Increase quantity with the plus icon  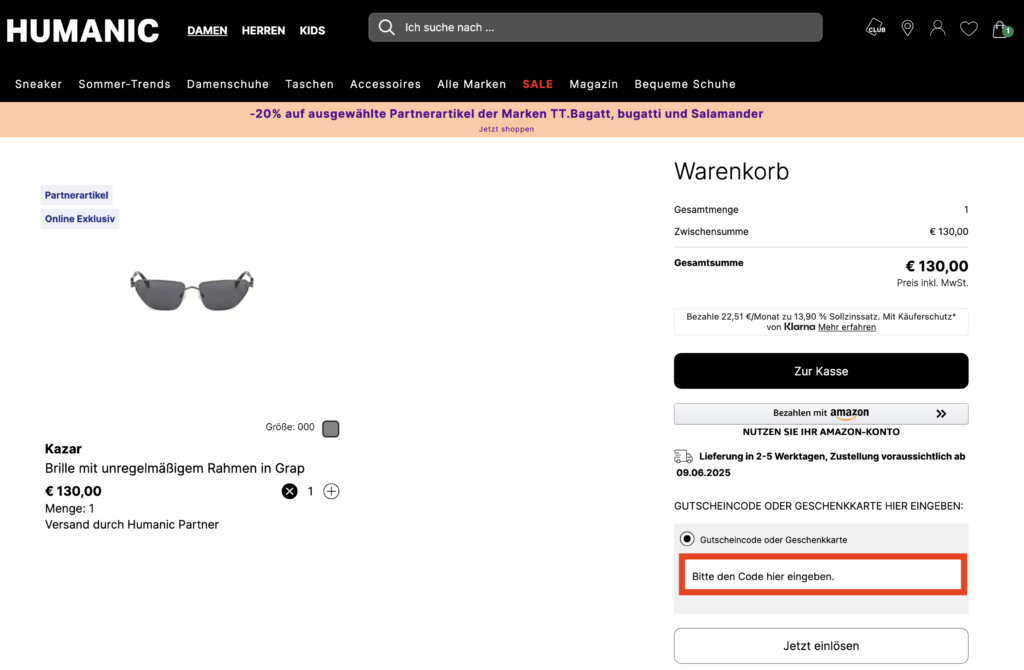click(331, 491)
